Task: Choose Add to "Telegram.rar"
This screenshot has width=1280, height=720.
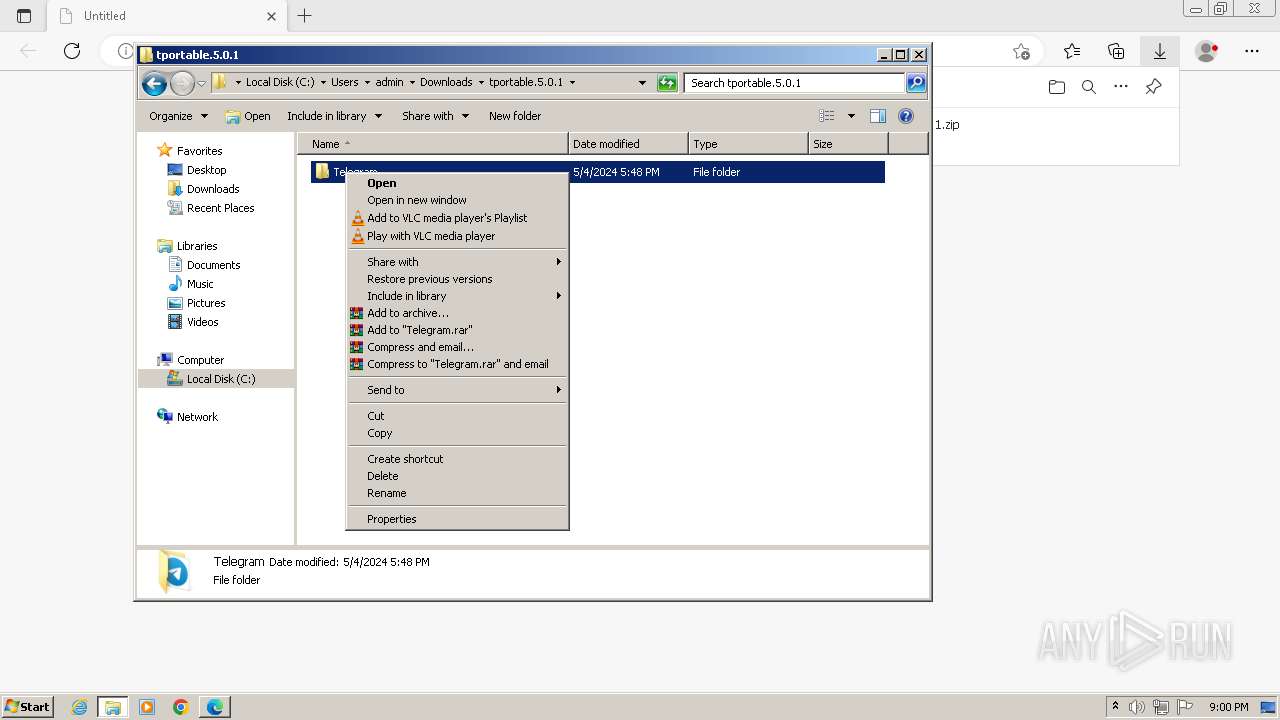Action: (457, 330)
